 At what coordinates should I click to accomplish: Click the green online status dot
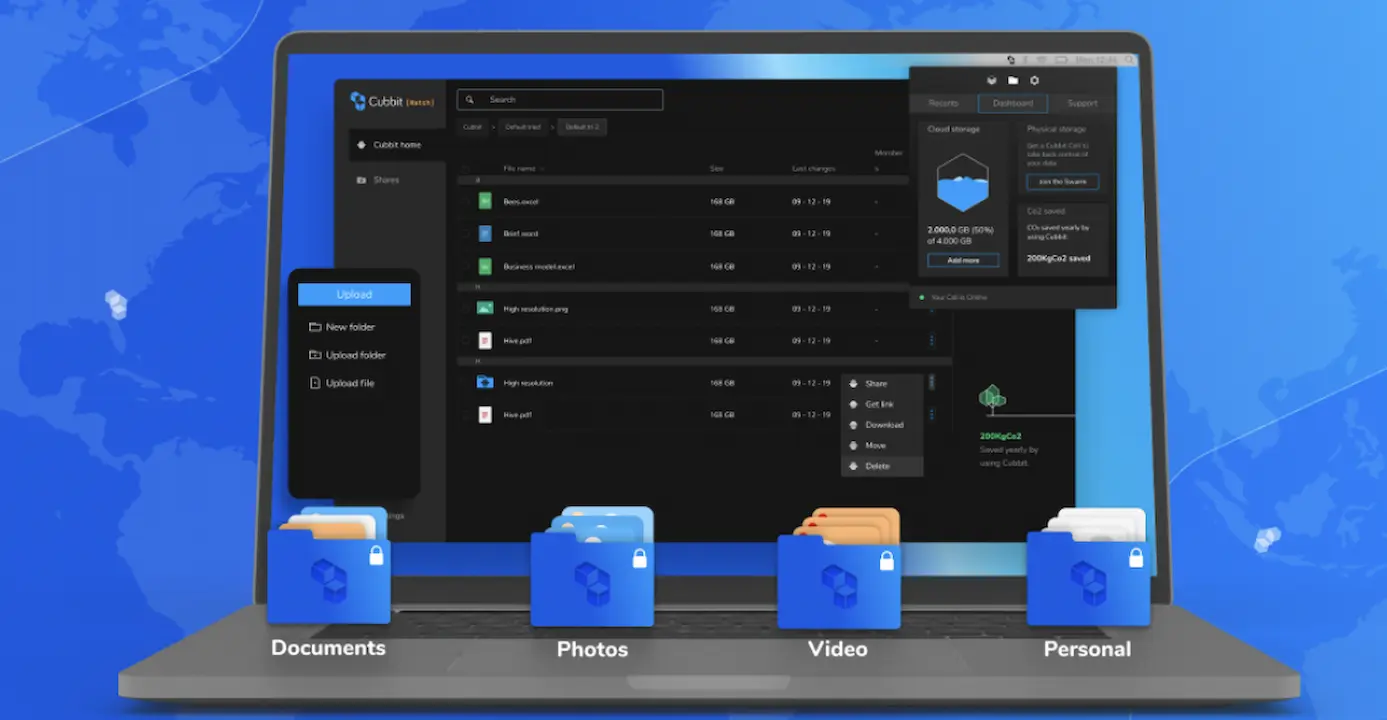coord(922,297)
